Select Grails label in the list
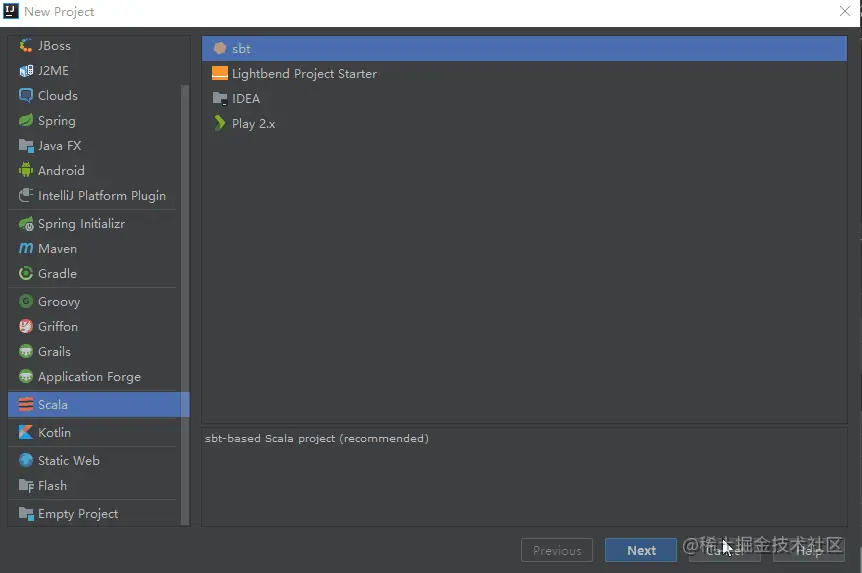862x573 pixels. click(x=54, y=351)
